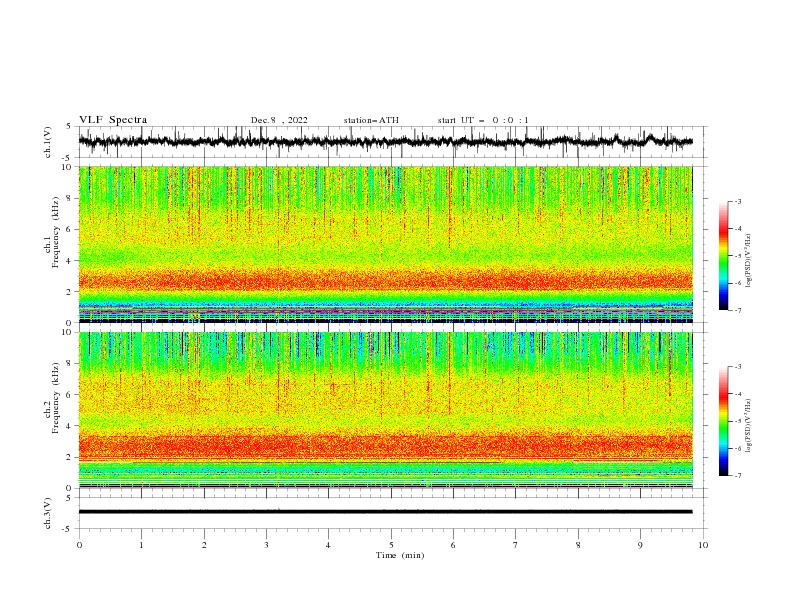Click the "5" tick on ch.1(V) axis

point(69,127)
